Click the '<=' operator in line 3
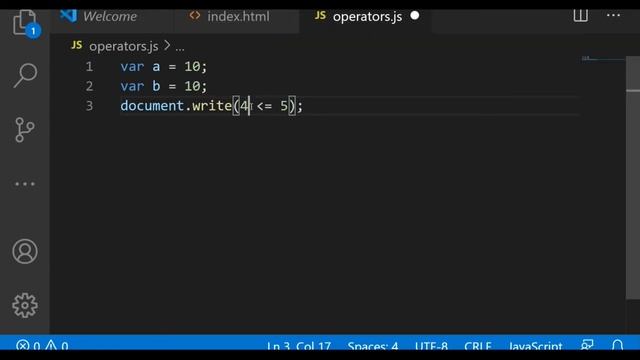This screenshot has width=640, height=360. point(264,106)
